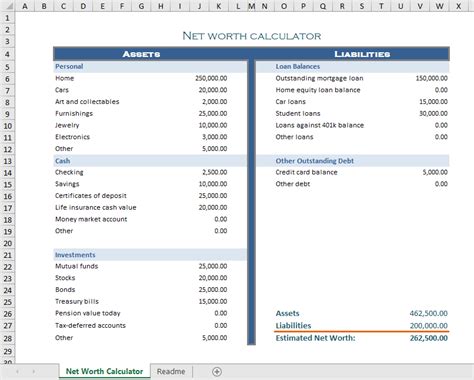Select the Home value 250,000.00
The image size is (474, 380).
(211, 78)
